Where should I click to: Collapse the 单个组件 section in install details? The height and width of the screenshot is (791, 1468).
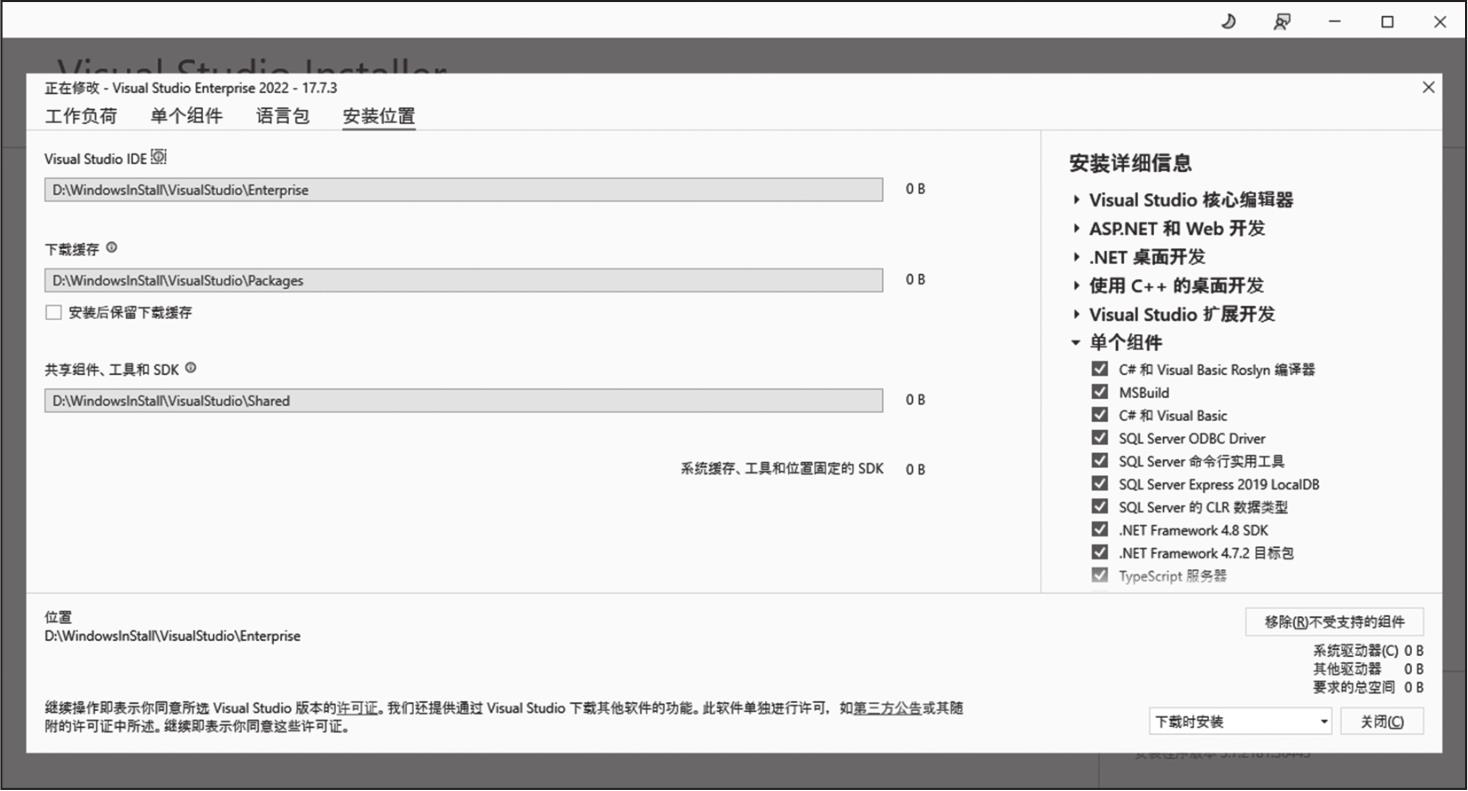point(1077,343)
